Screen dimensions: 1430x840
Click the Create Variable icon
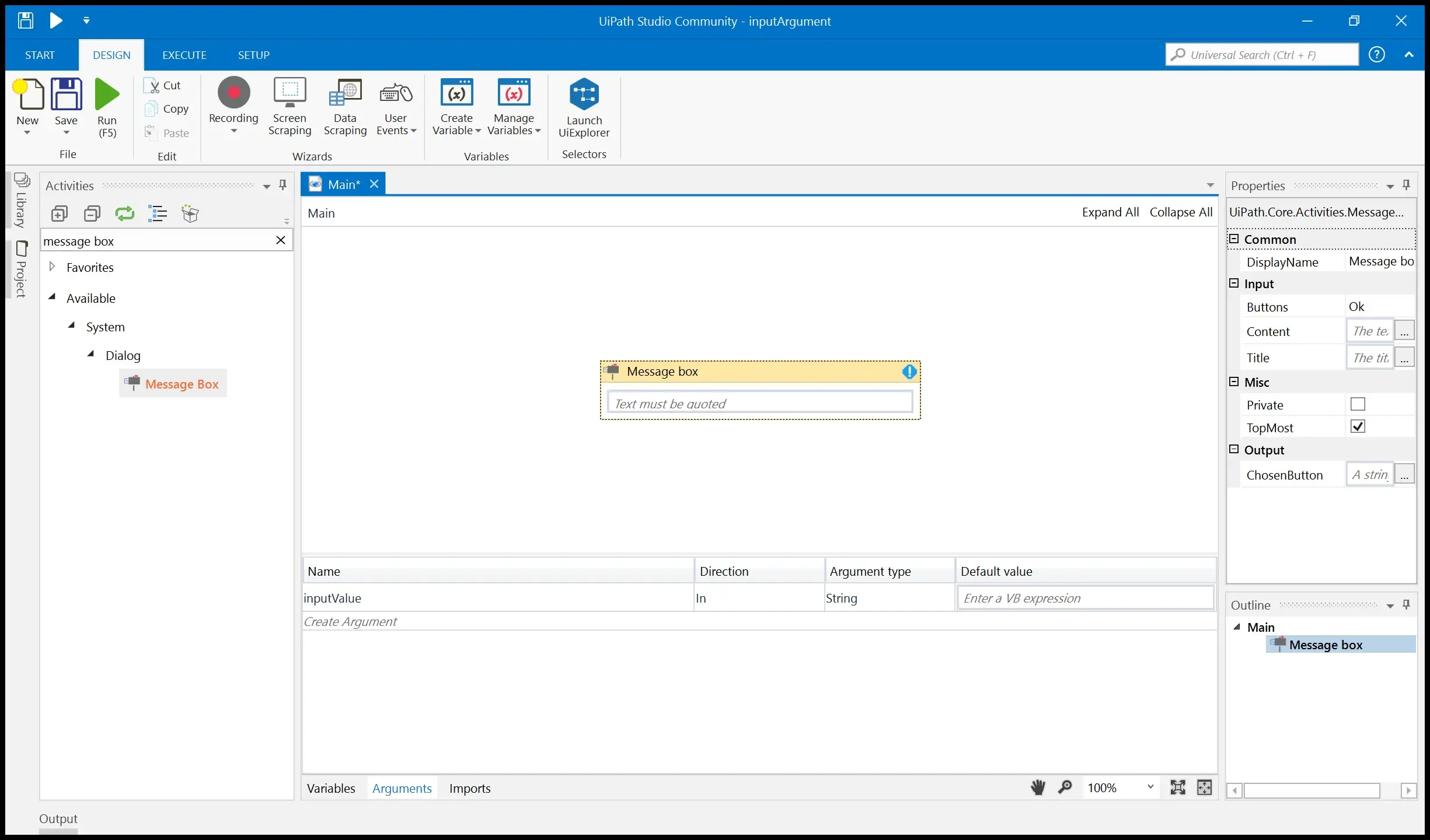click(x=457, y=93)
